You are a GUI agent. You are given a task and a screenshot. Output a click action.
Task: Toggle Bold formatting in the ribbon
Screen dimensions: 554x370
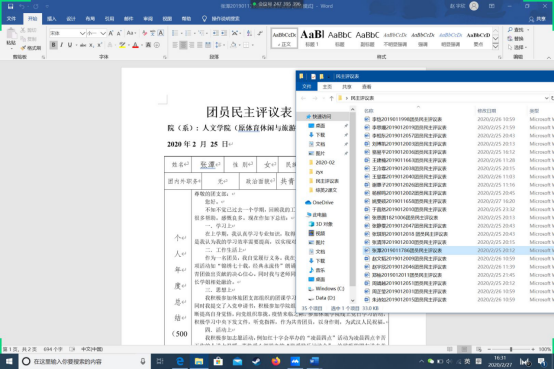[x=53, y=45]
